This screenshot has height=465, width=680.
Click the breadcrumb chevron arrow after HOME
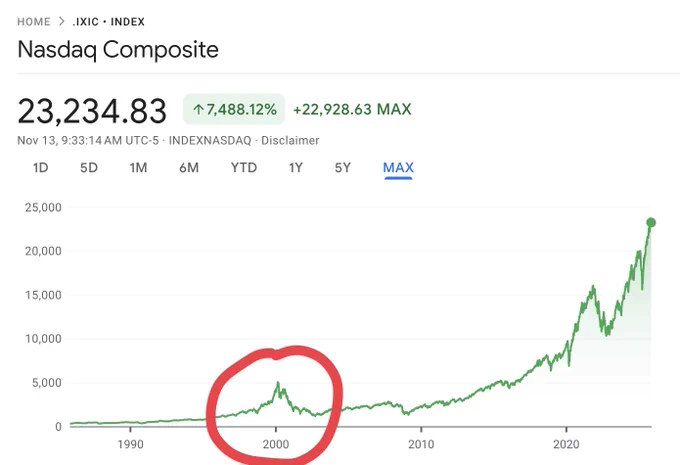pos(62,21)
